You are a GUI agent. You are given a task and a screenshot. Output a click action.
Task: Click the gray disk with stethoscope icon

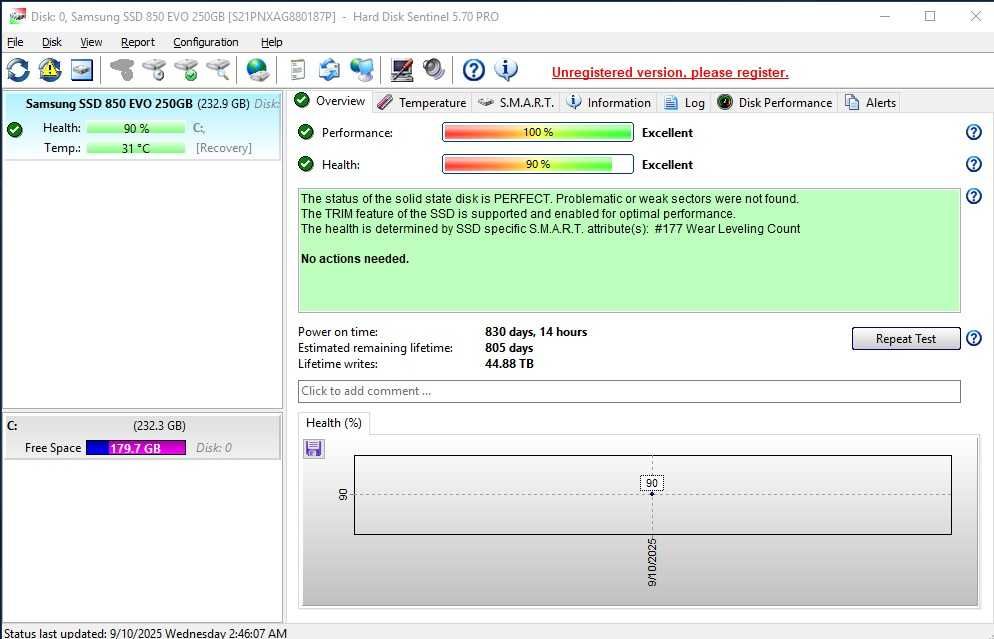[122, 70]
